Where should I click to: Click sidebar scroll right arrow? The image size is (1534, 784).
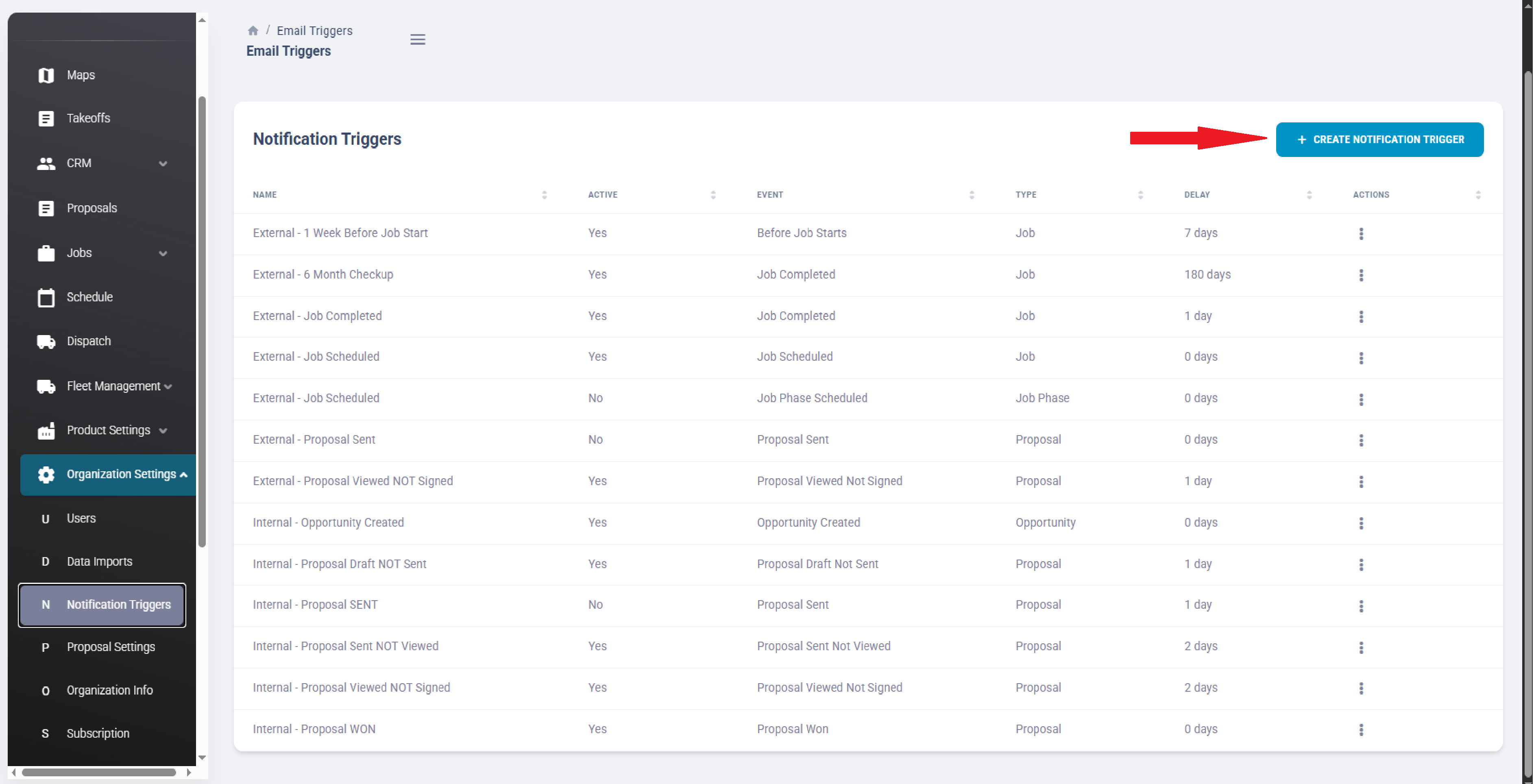pyautogui.click(x=189, y=773)
